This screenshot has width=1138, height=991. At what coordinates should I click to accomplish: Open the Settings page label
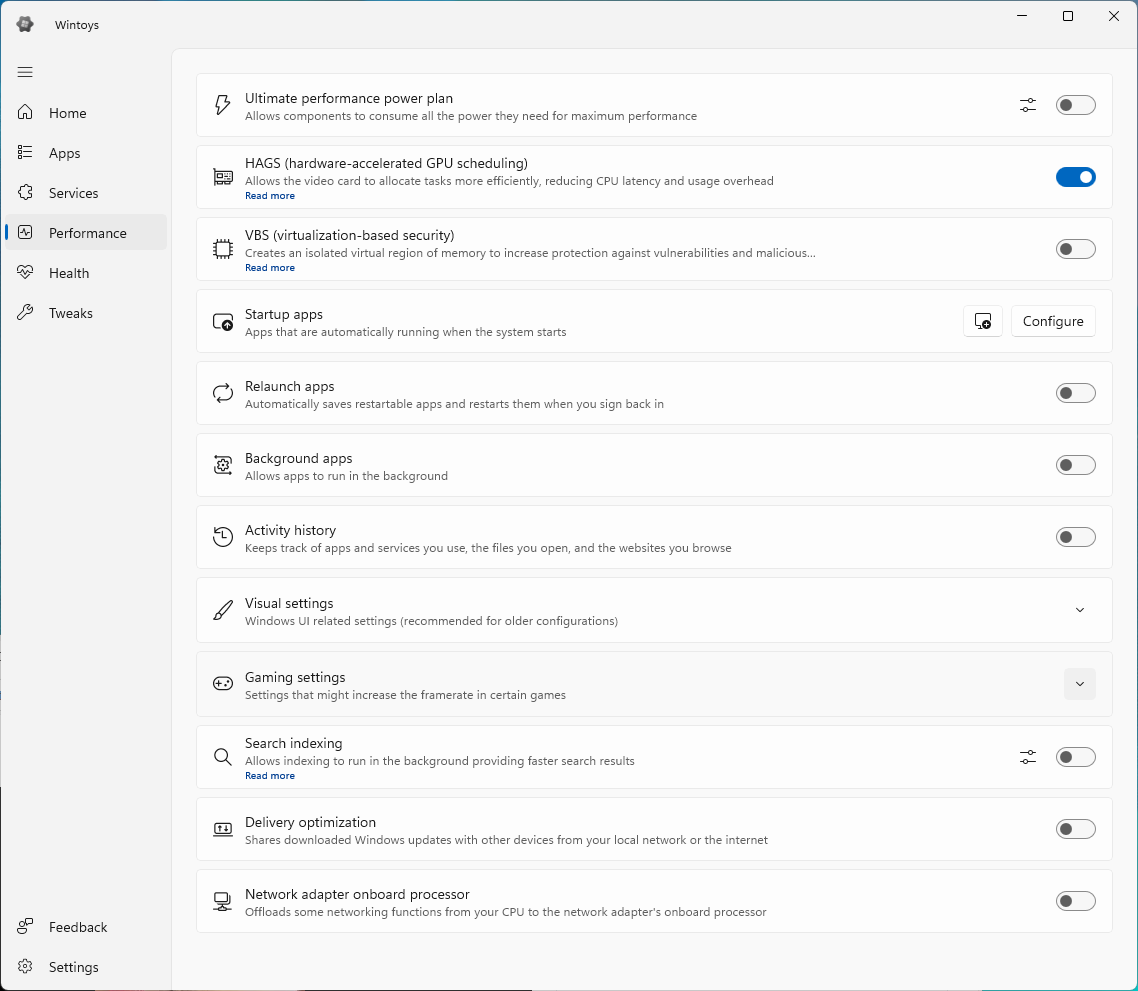coord(73,967)
